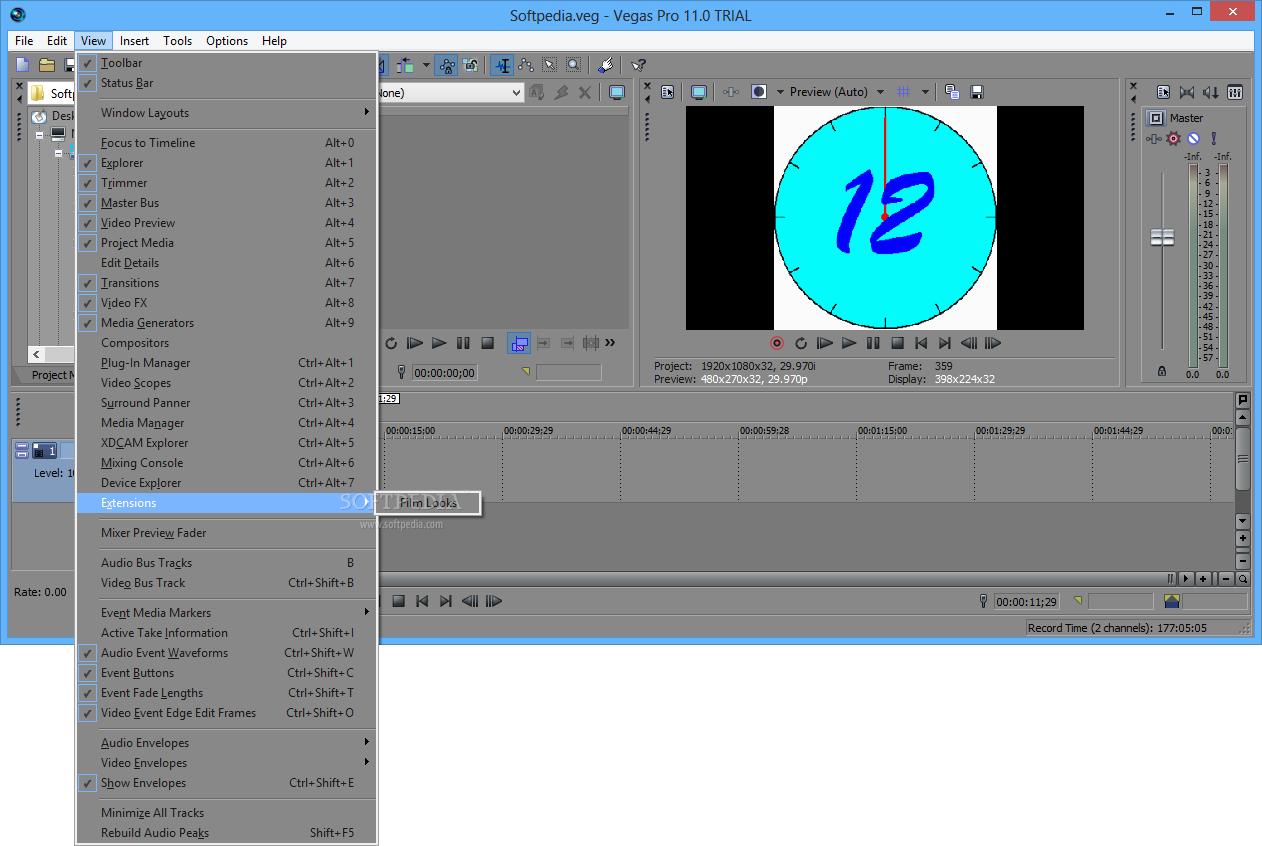
Task: Click the Remove FX (X) icon in the Trimmer
Action: pyautogui.click(x=585, y=92)
